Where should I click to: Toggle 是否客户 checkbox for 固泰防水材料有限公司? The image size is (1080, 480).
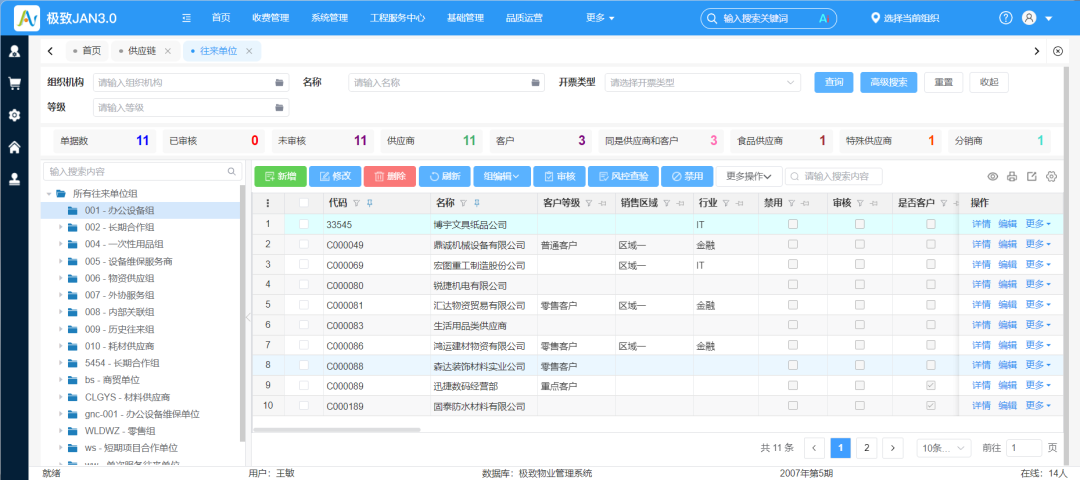point(931,406)
